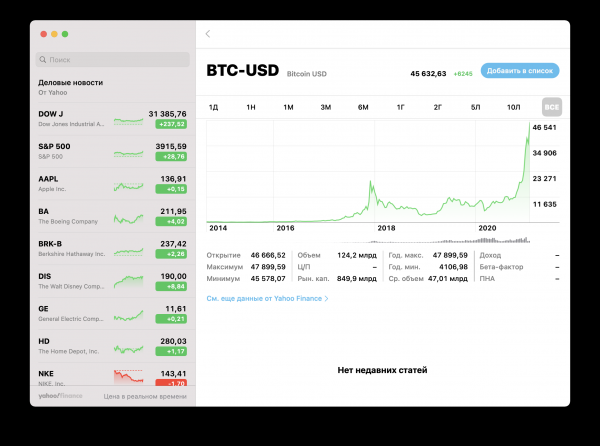
Task: Click the BTC price 45 632,63
Action: tap(428, 73)
